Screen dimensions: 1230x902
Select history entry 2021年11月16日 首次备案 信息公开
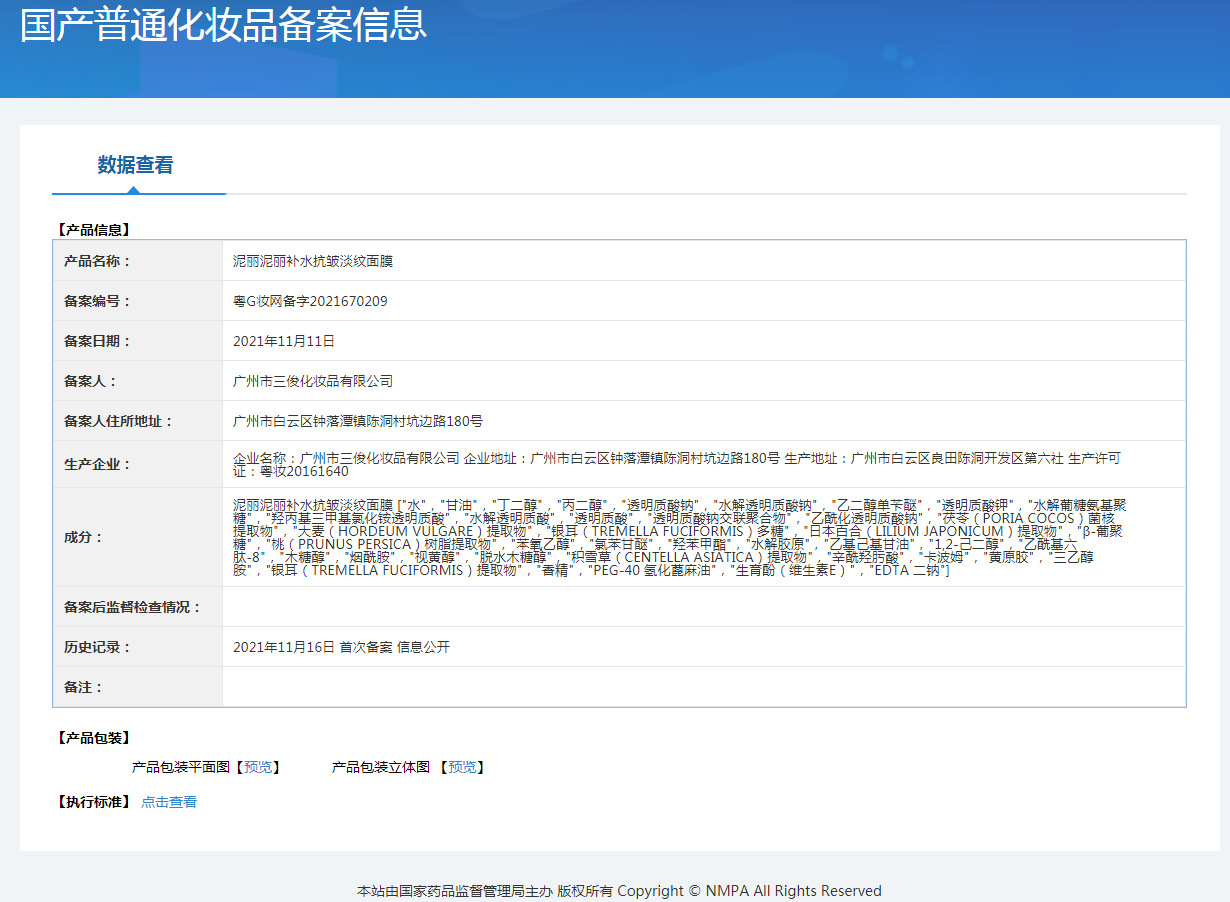[342, 647]
